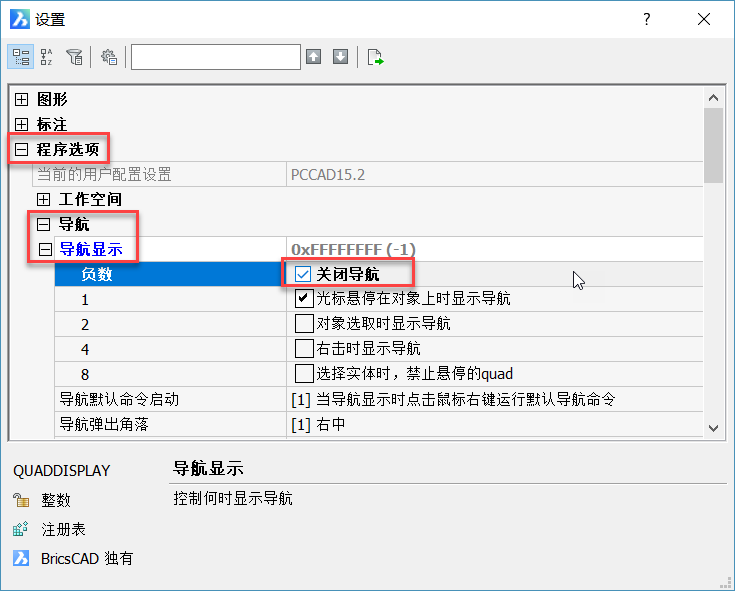
Task: Enable 对象选取时显示导航 checkbox
Action: pyautogui.click(x=305, y=323)
